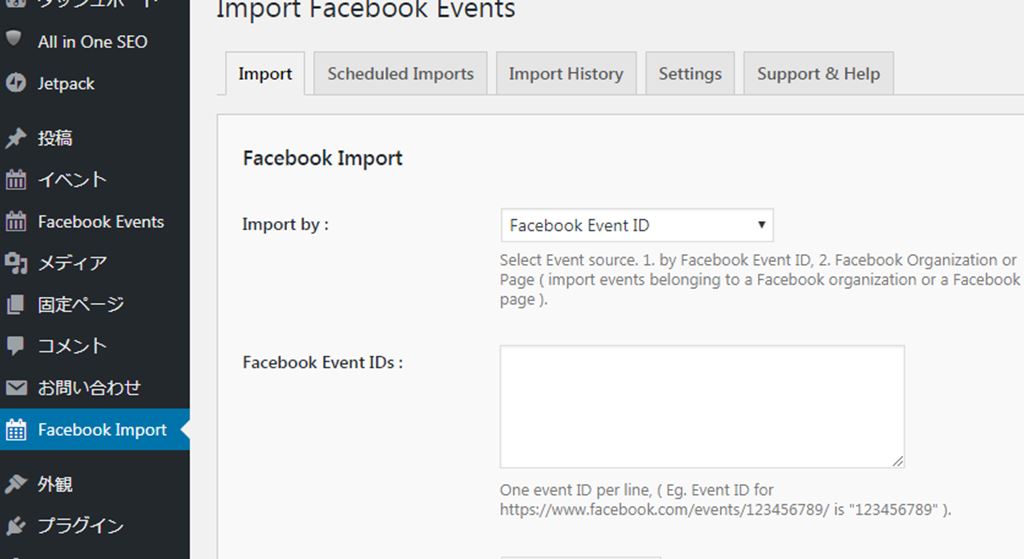Click the pushpin icon beside 投稿
The image size is (1024, 559).
tap(15, 138)
